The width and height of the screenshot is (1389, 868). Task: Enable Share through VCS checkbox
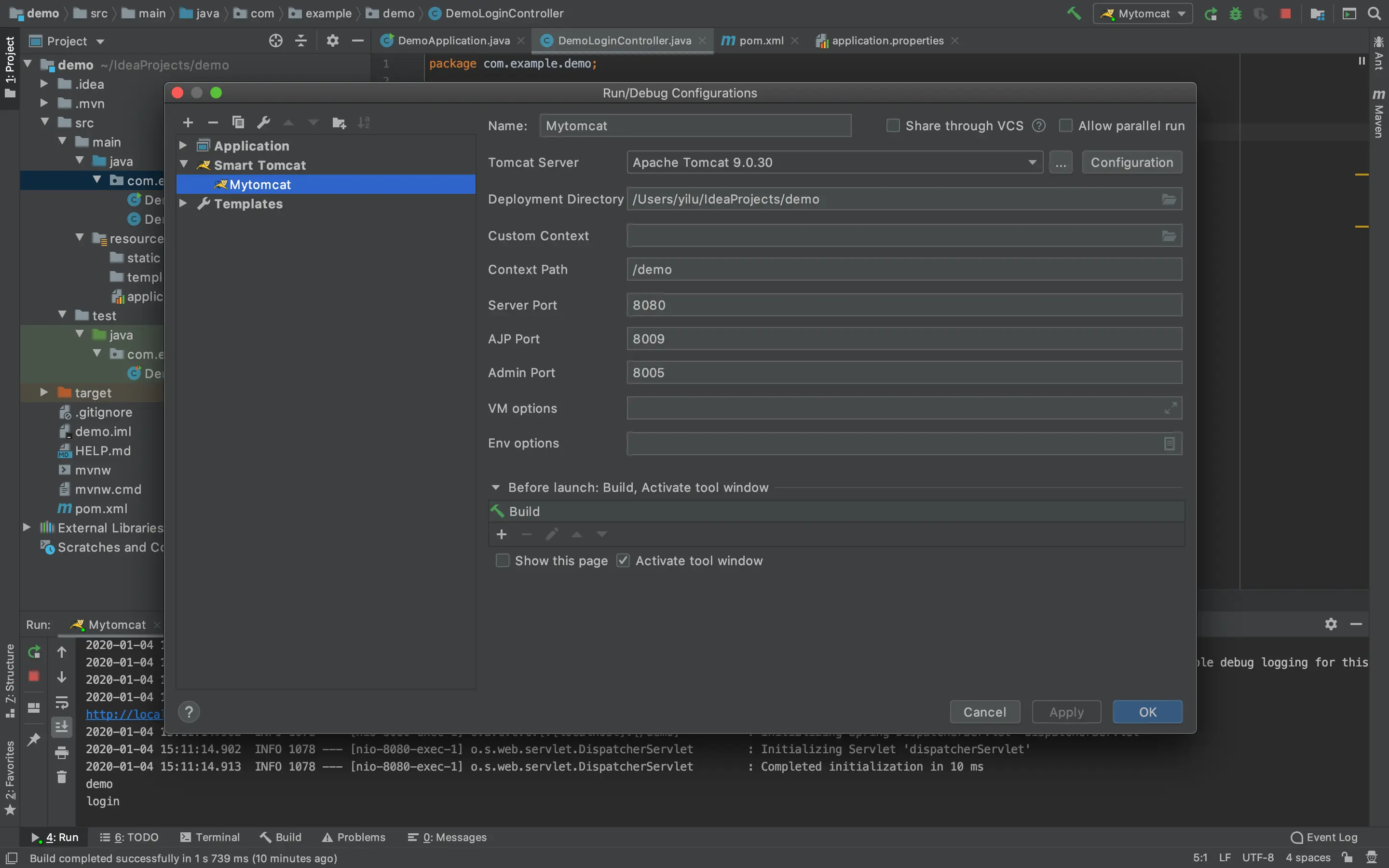click(x=893, y=126)
